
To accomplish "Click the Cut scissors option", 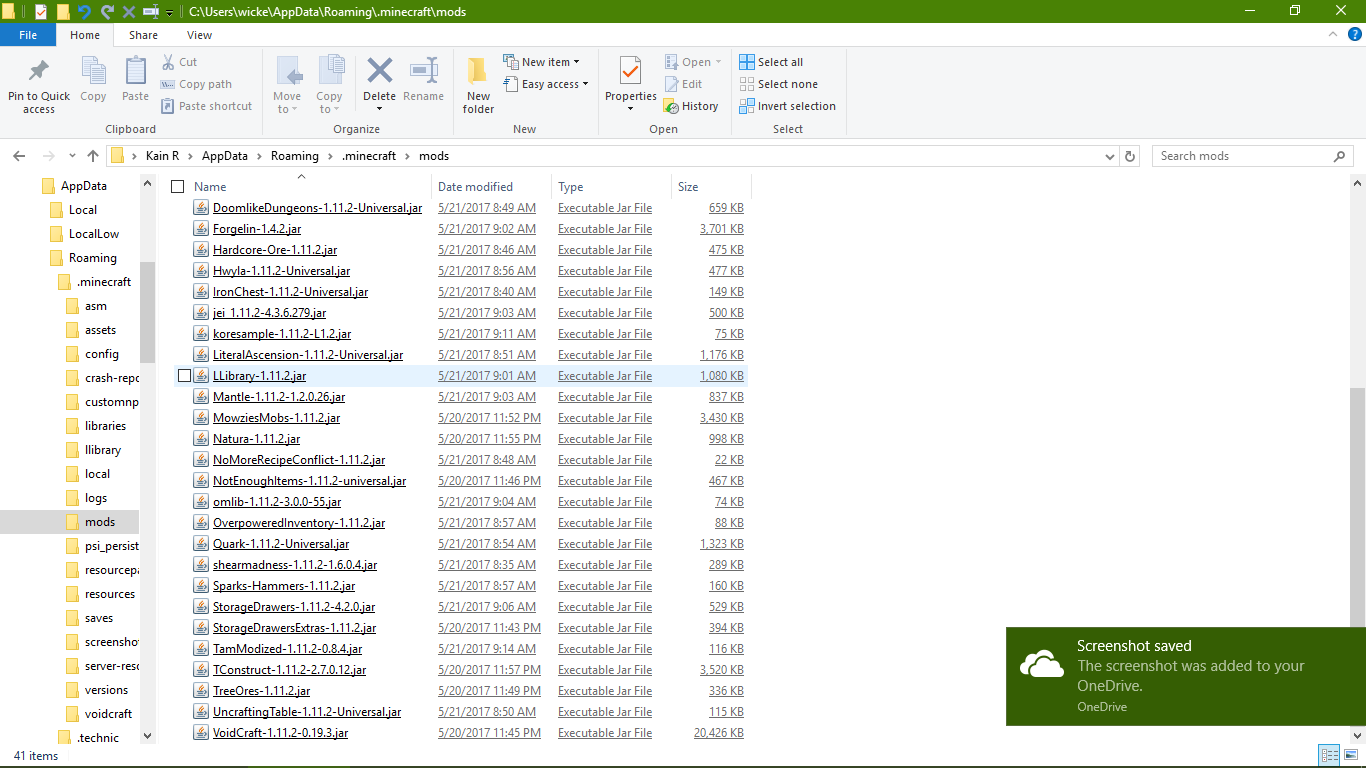I will (180, 62).
